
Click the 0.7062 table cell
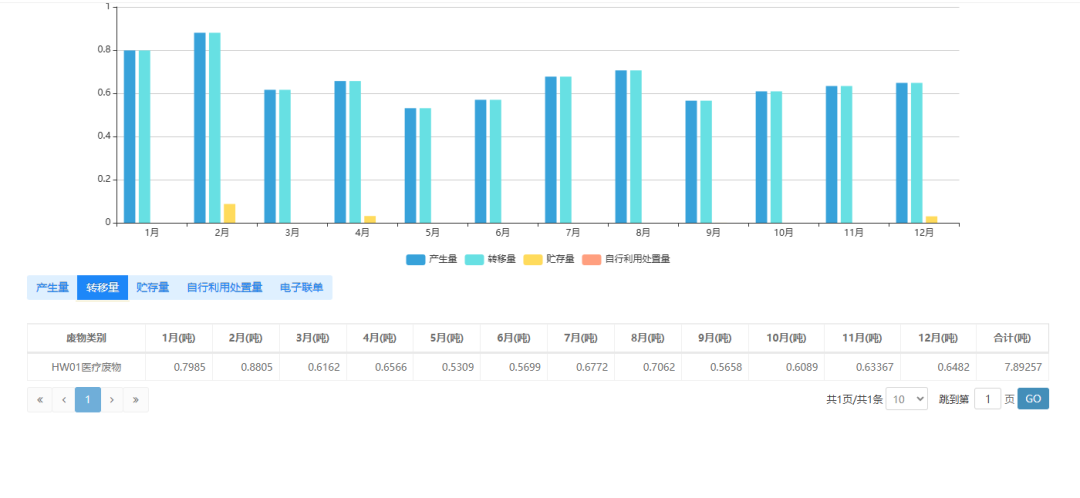pos(647,367)
